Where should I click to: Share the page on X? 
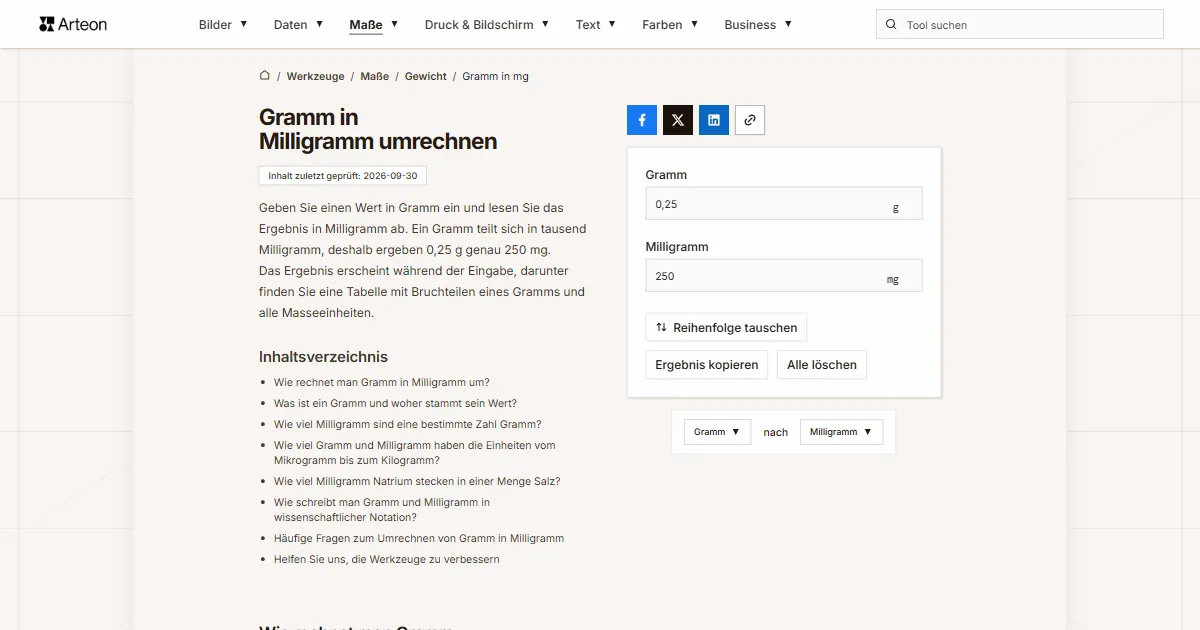click(x=678, y=120)
